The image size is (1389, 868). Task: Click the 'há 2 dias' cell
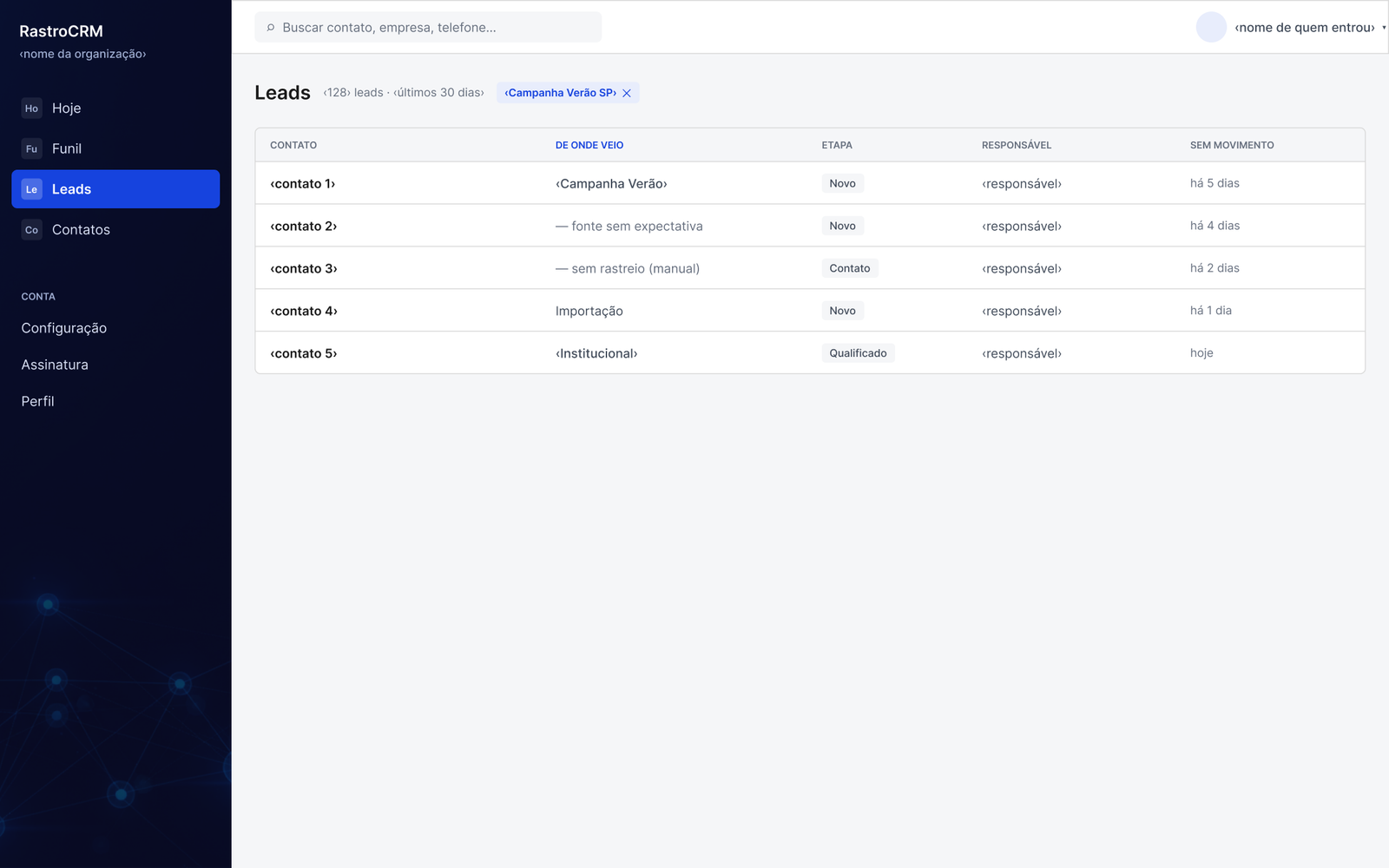[x=1215, y=268]
